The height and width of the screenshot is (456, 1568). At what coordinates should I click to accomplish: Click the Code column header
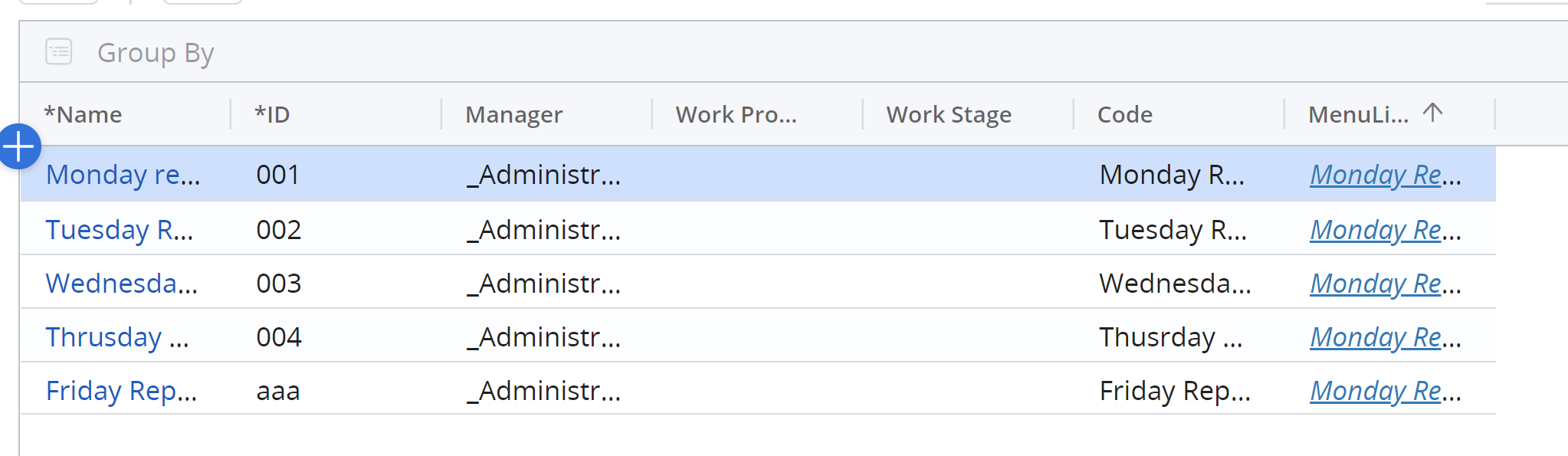coord(1125,115)
